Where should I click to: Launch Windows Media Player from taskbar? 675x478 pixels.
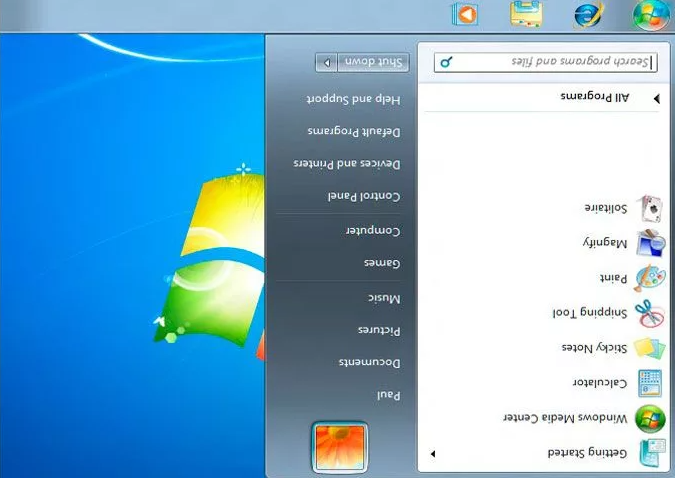click(x=465, y=14)
